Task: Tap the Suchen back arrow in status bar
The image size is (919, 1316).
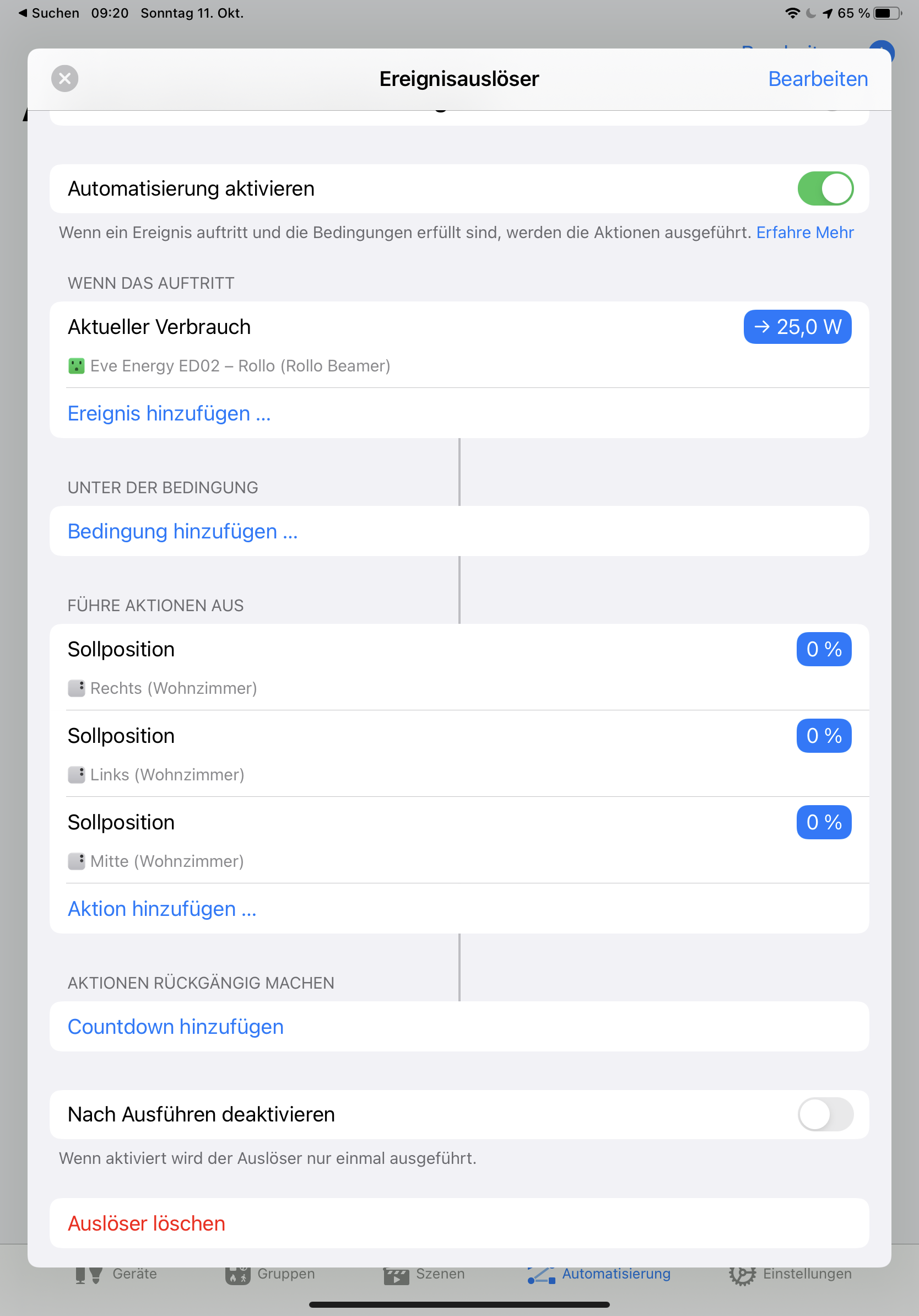Action: 23,13
